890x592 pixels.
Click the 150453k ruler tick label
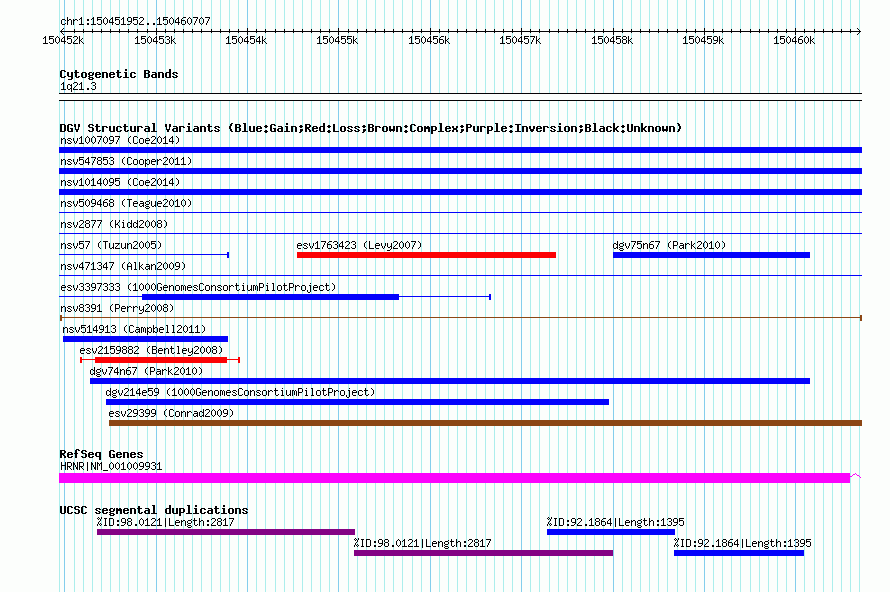(155, 40)
